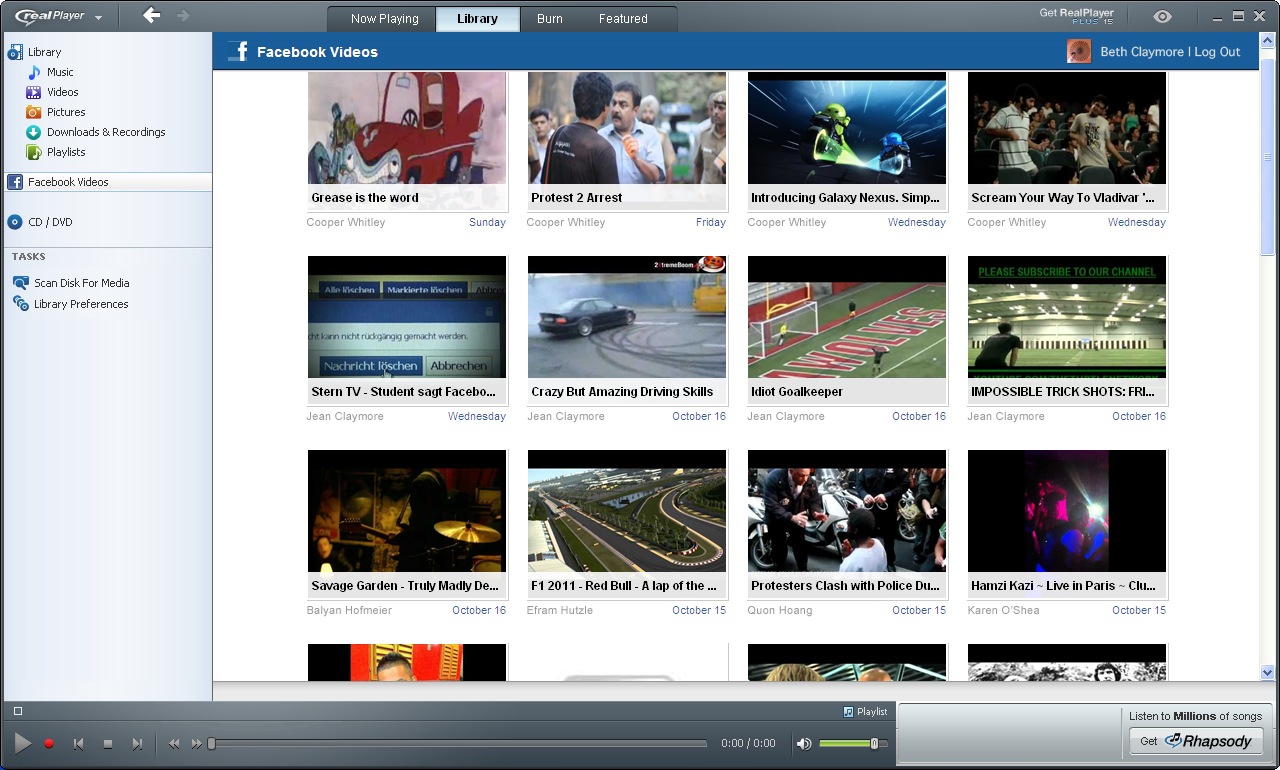The height and width of the screenshot is (770, 1280).
Task: Go to the previous track
Action: click(x=79, y=744)
